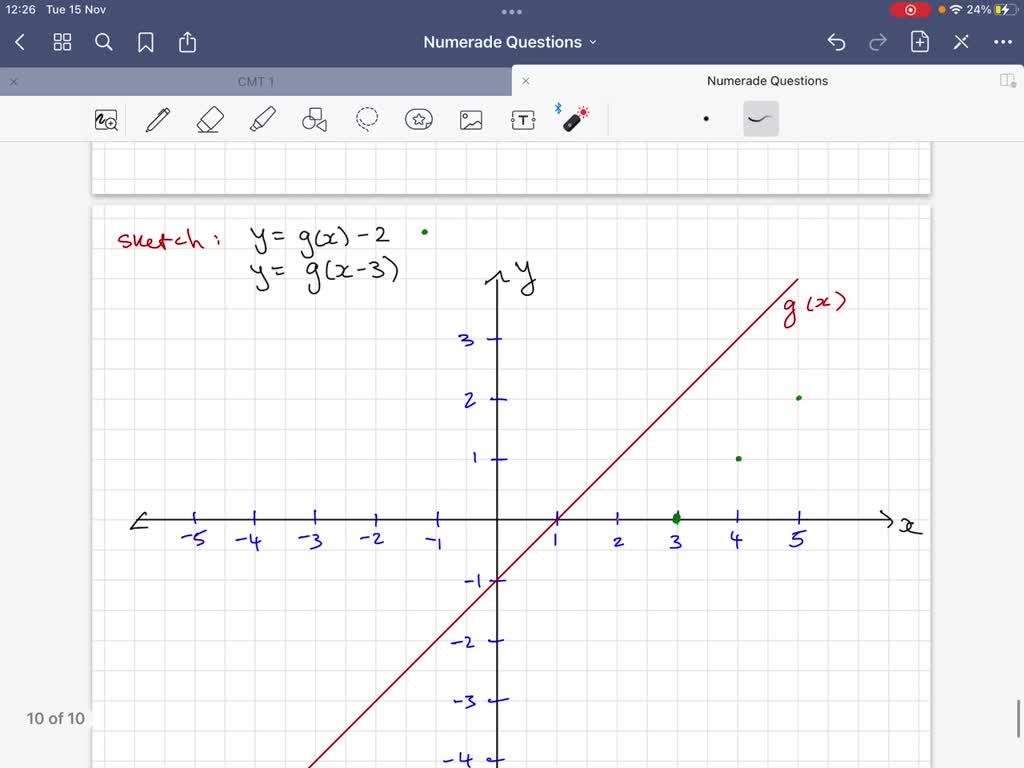Select the Pen tool
Screen dimensions: 1024x768
[157, 119]
